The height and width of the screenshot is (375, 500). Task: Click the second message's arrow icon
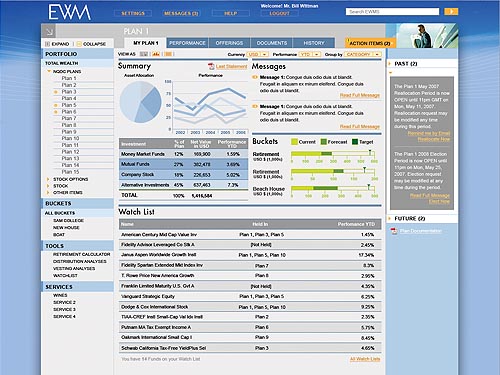point(255,107)
